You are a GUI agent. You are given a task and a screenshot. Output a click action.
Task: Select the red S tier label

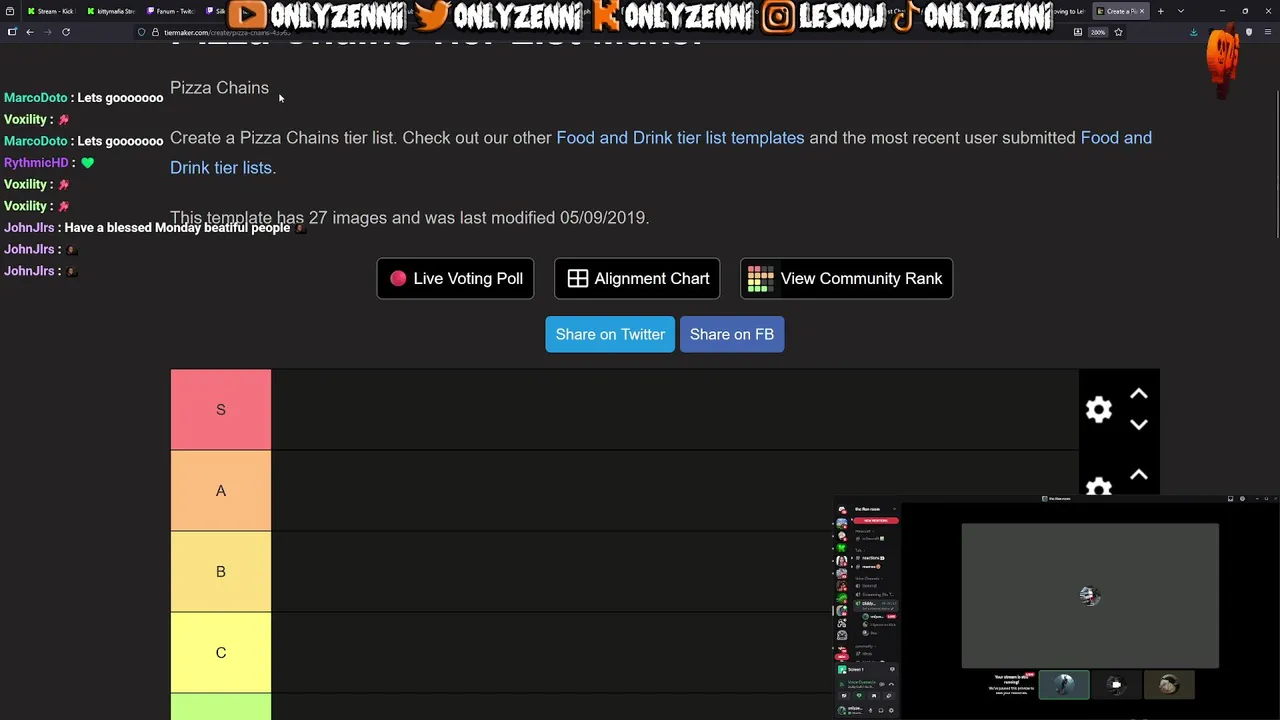click(221, 410)
